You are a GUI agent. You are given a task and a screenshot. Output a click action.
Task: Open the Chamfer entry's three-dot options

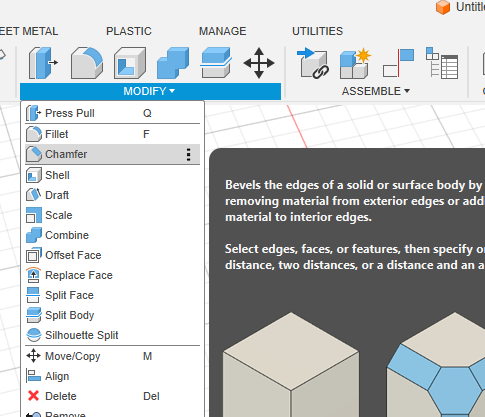point(189,154)
